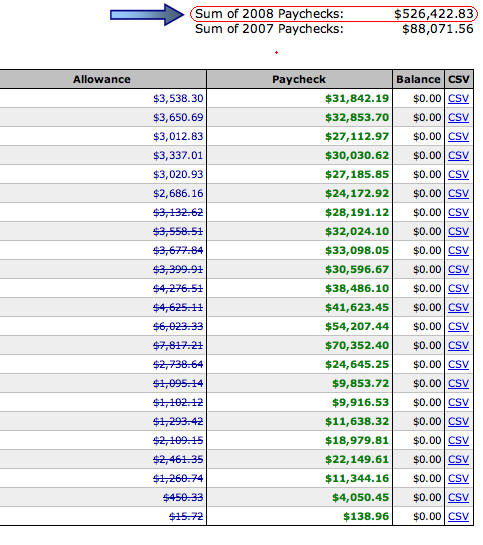Click the $3,538.30 allowance amount

[x=178, y=99]
